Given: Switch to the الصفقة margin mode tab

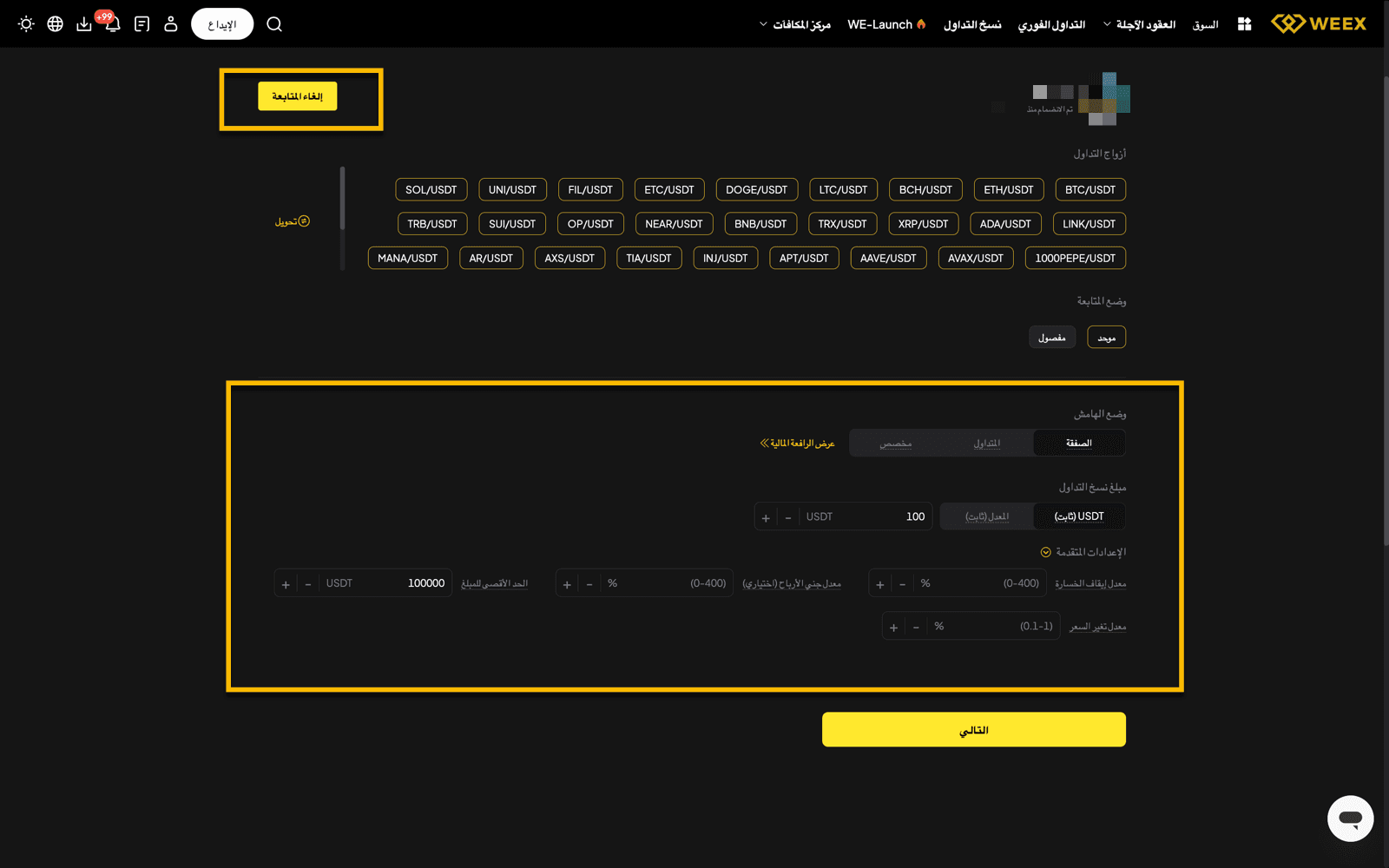Looking at the screenshot, I should (1079, 443).
